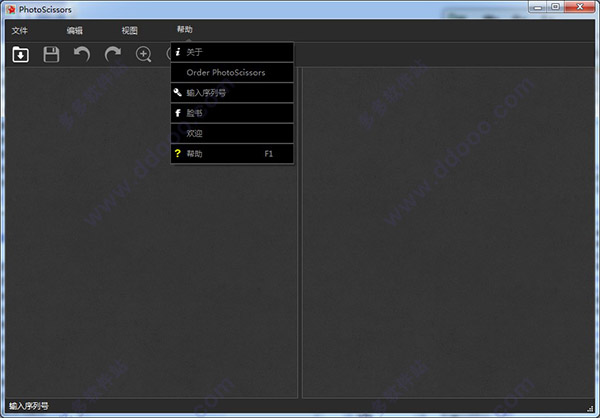
Task: Click the PhotoScissors app icon in title bar
Action: pyautogui.click(x=11, y=9)
